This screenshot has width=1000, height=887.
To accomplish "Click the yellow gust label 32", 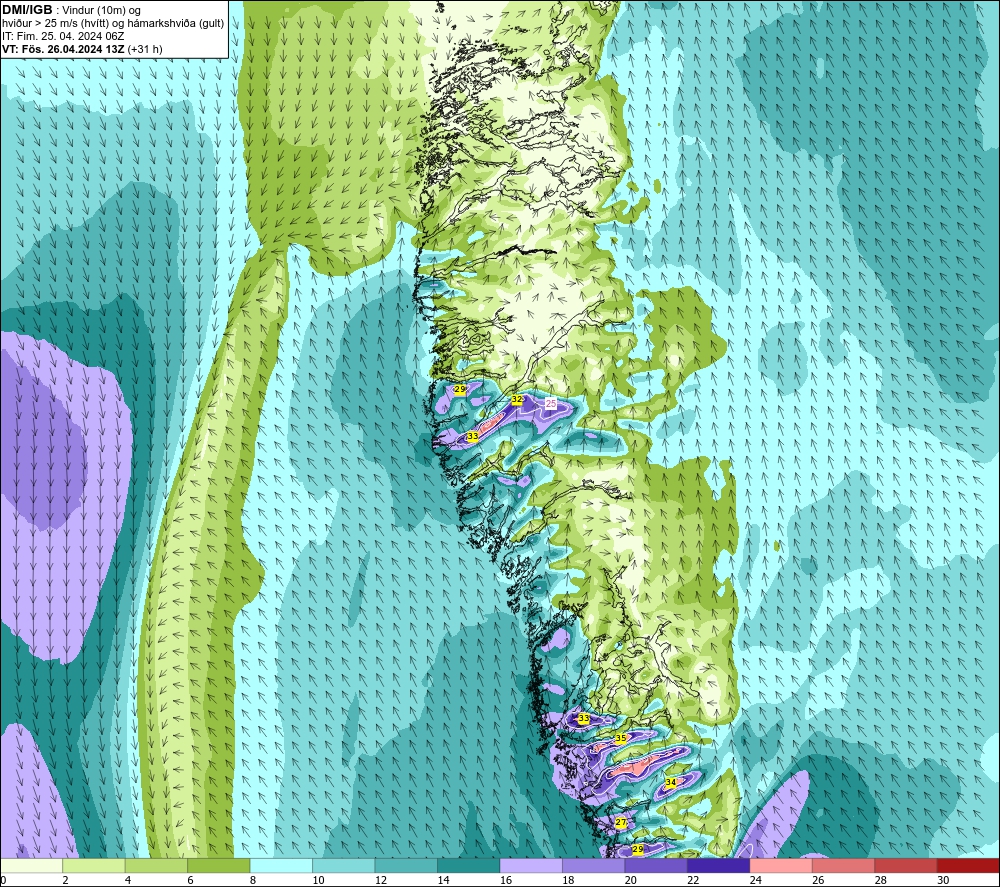I will 517,399.
